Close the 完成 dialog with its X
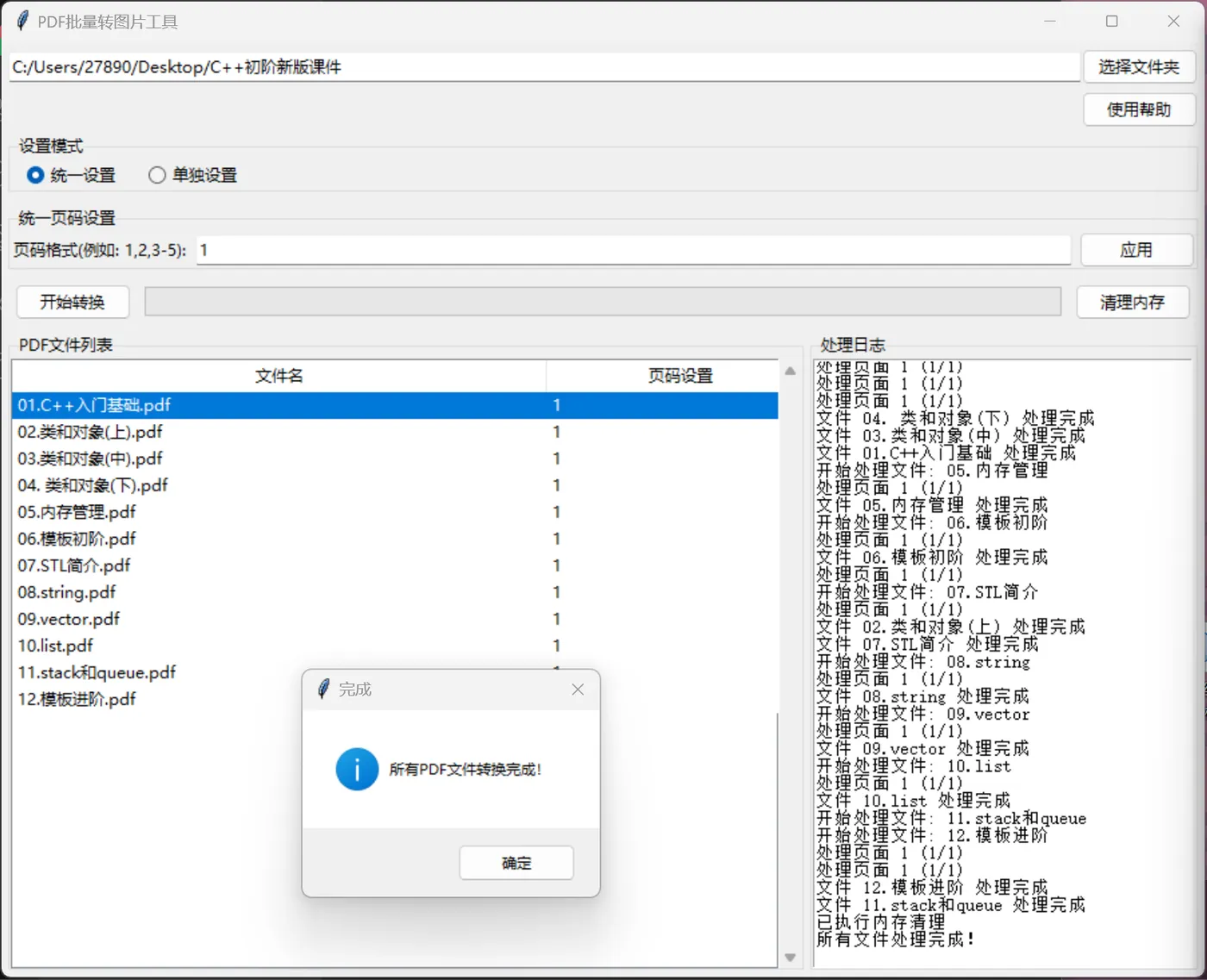Screen dimensions: 1207x980 578,689
